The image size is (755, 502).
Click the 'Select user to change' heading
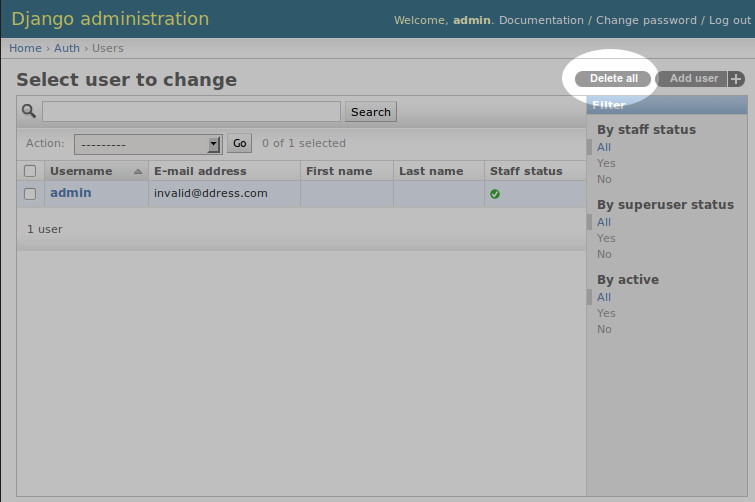click(127, 79)
